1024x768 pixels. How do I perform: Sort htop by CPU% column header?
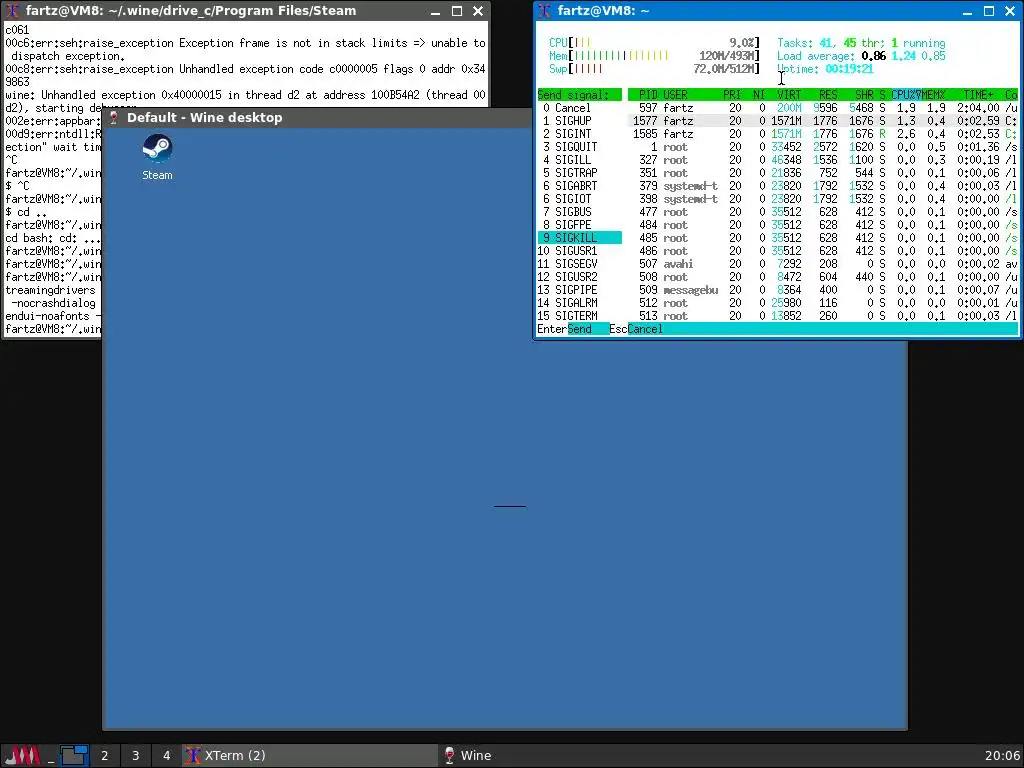[906, 95]
